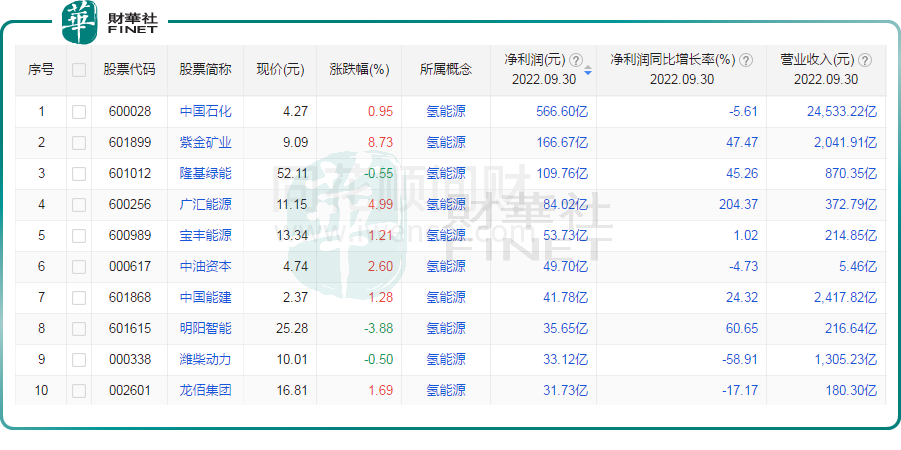Check the box for 中国石化 row
Viewport: 901px width, 450px height.
[79, 111]
